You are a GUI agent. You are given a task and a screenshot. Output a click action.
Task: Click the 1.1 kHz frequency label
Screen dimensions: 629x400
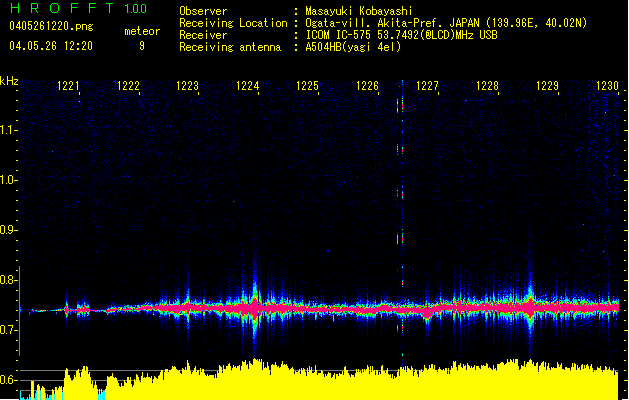pyautogui.click(x=8, y=130)
